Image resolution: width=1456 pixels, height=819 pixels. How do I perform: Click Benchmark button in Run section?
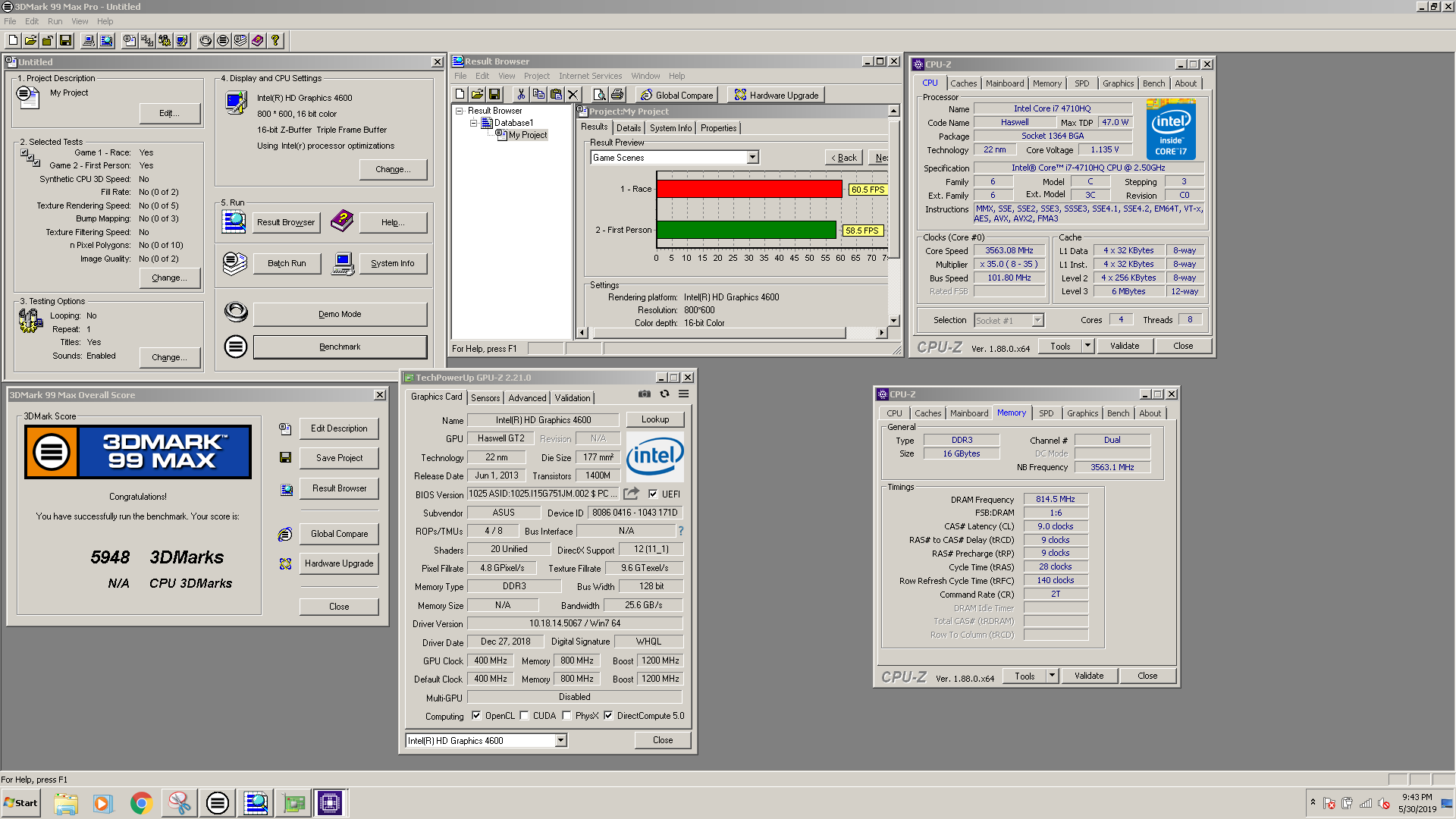click(340, 347)
